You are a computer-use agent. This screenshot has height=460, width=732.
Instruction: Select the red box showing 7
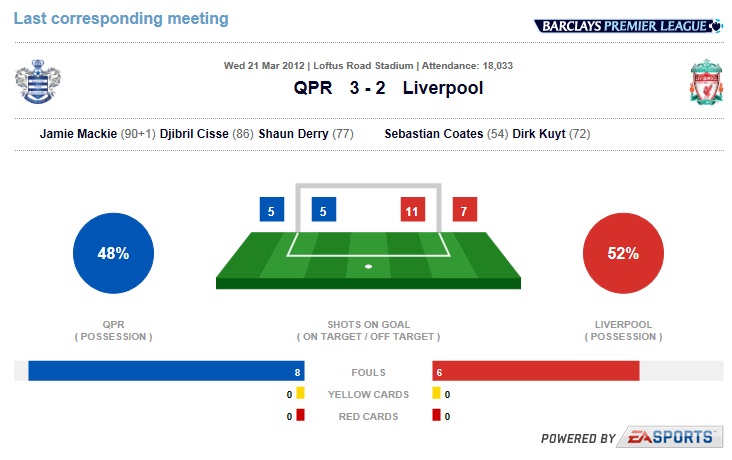click(465, 209)
